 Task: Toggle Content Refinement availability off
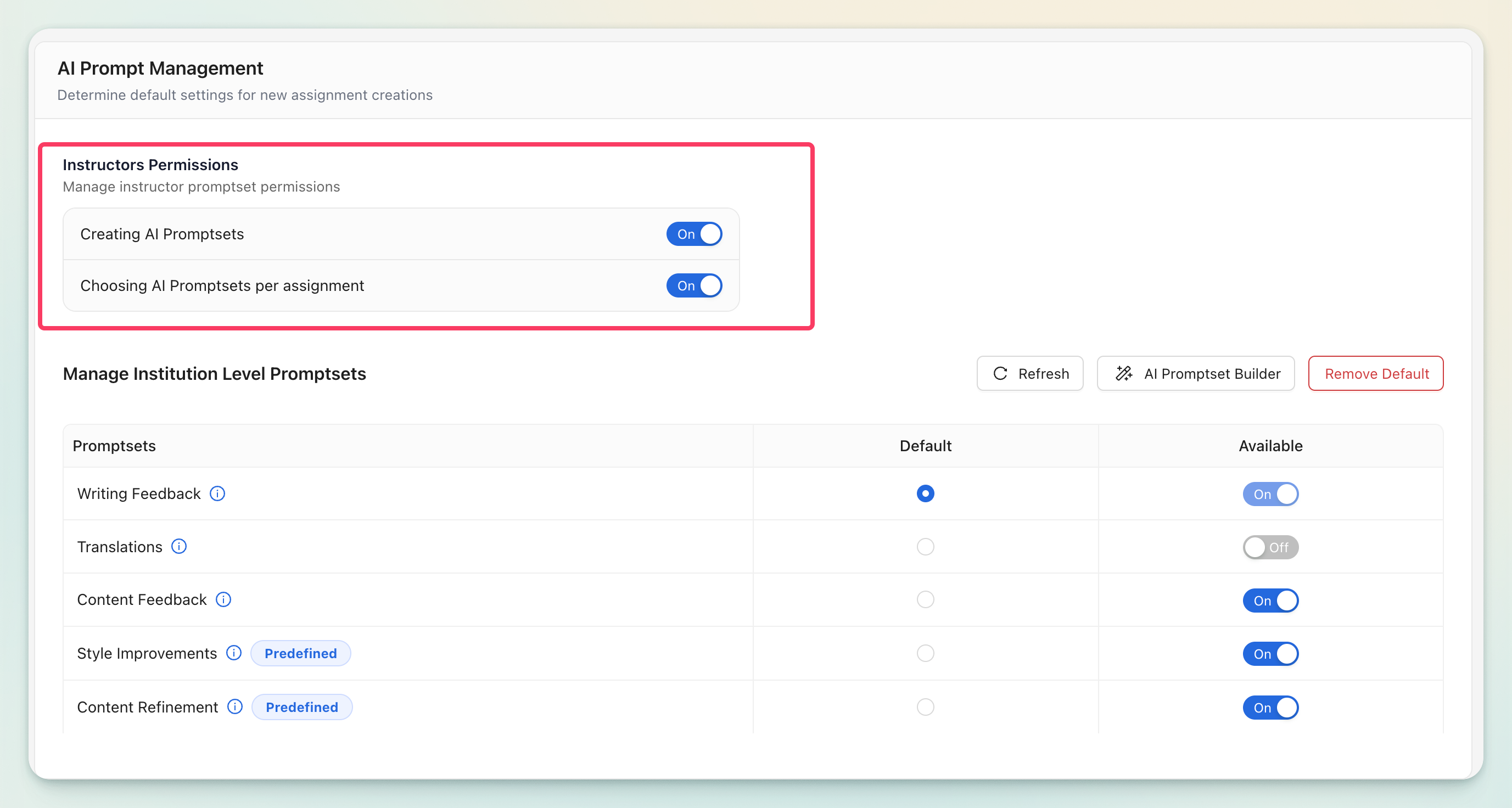[1270, 707]
